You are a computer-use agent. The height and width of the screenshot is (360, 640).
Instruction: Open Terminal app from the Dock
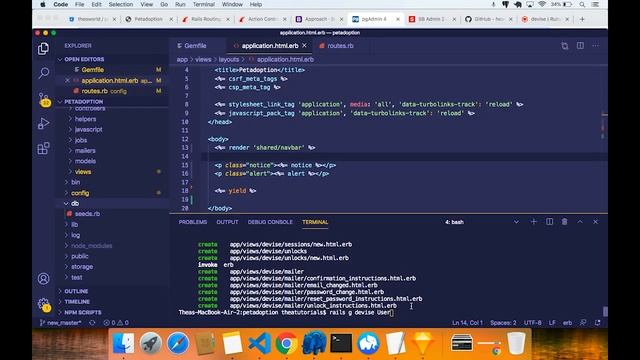click(x=341, y=343)
